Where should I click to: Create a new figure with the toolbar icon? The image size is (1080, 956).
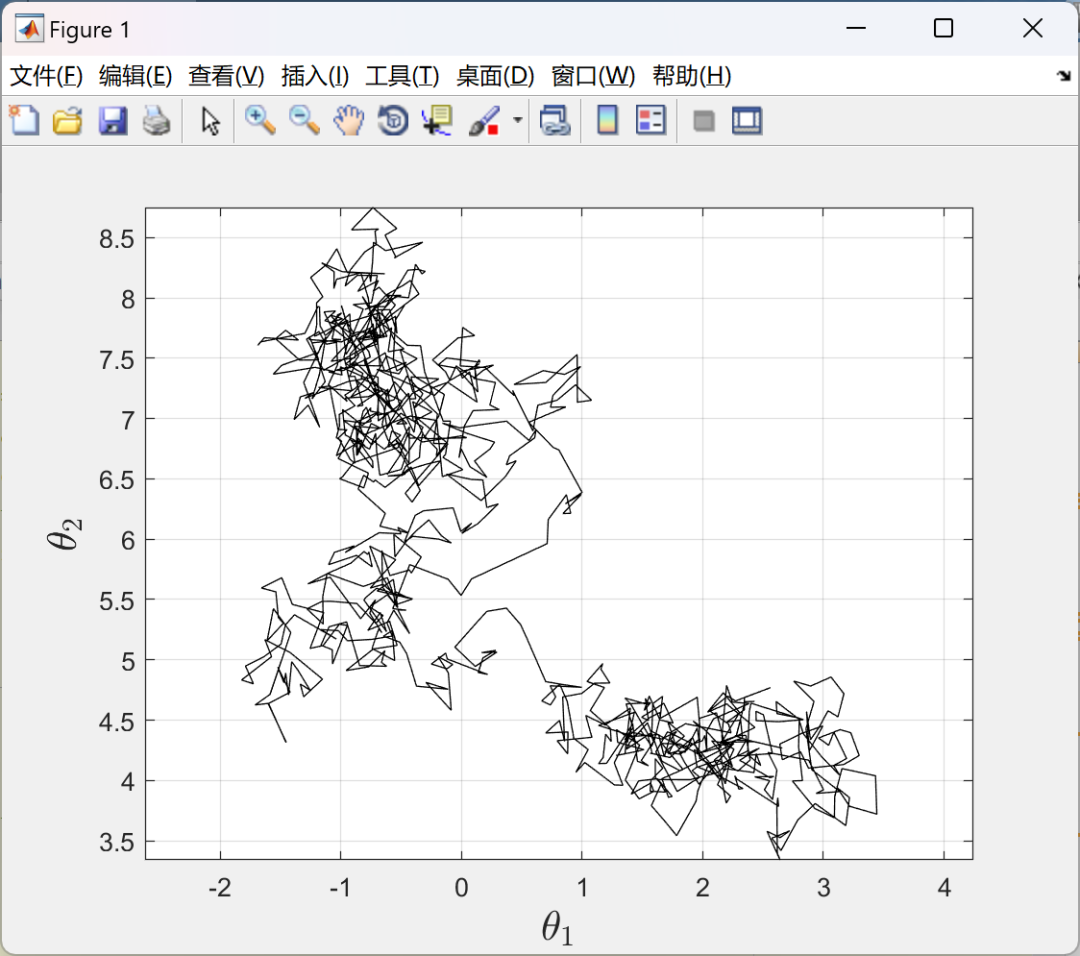(x=24, y=121)
